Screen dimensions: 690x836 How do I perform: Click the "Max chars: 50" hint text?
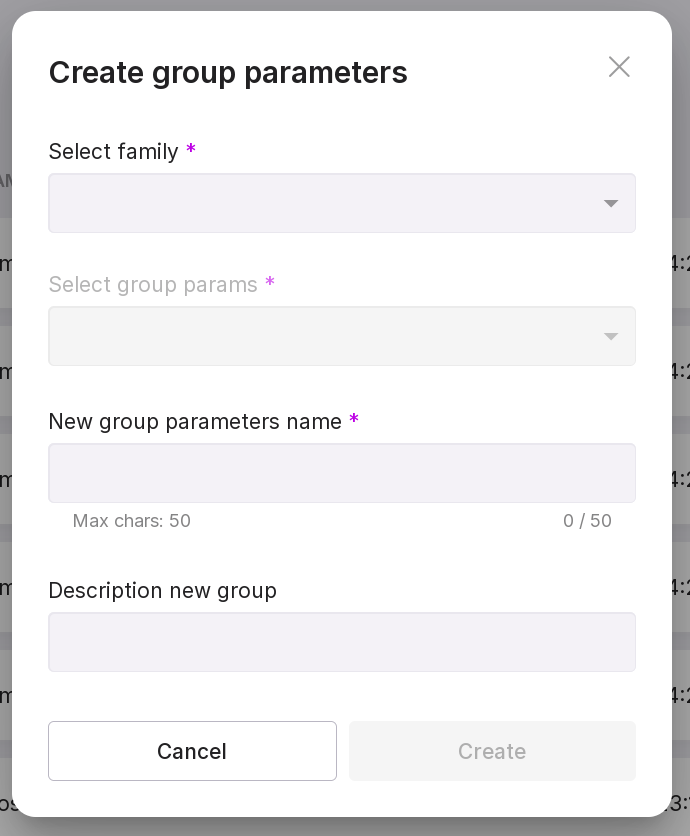click(132, 521)
